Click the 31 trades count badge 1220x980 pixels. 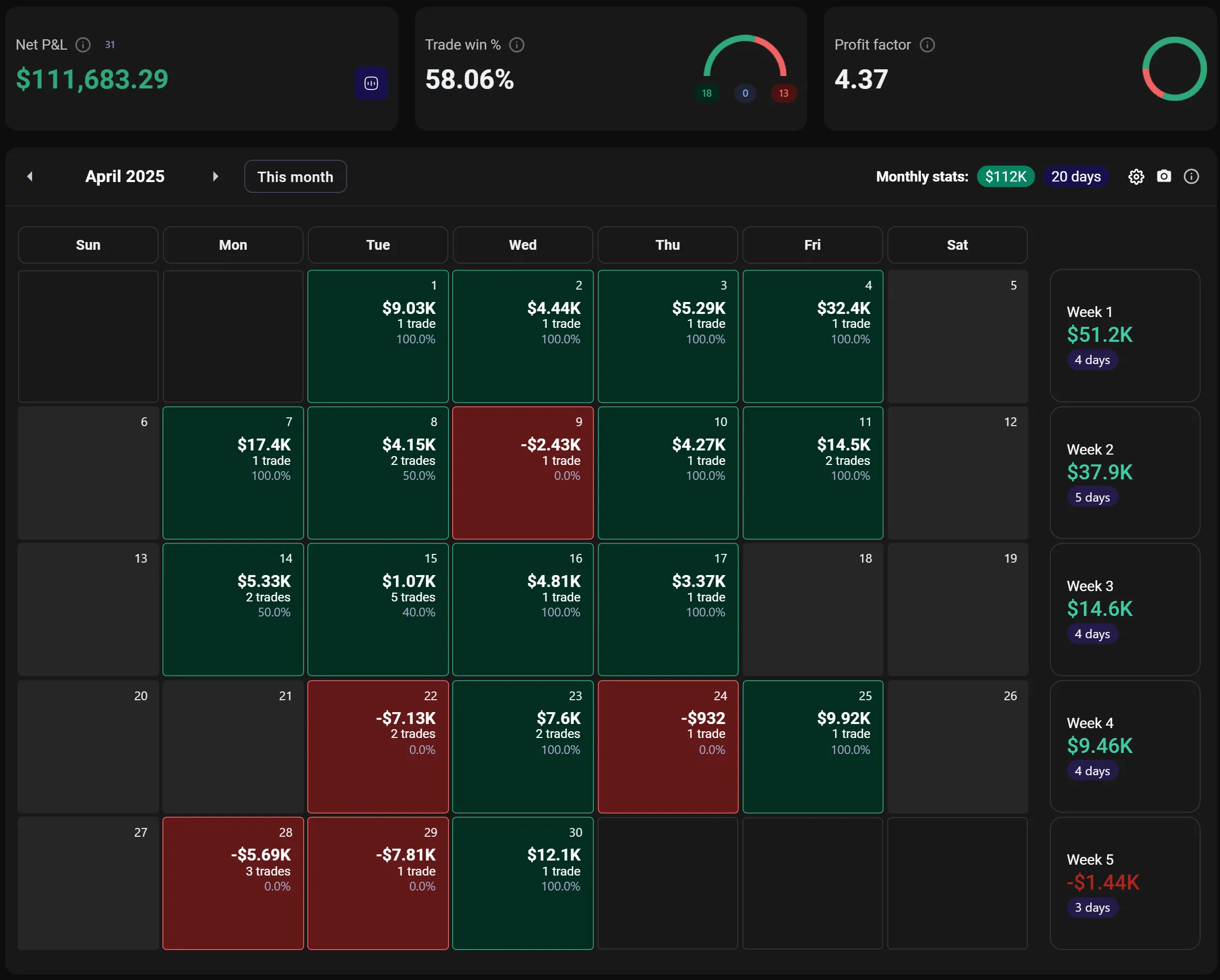coord(110,44)
